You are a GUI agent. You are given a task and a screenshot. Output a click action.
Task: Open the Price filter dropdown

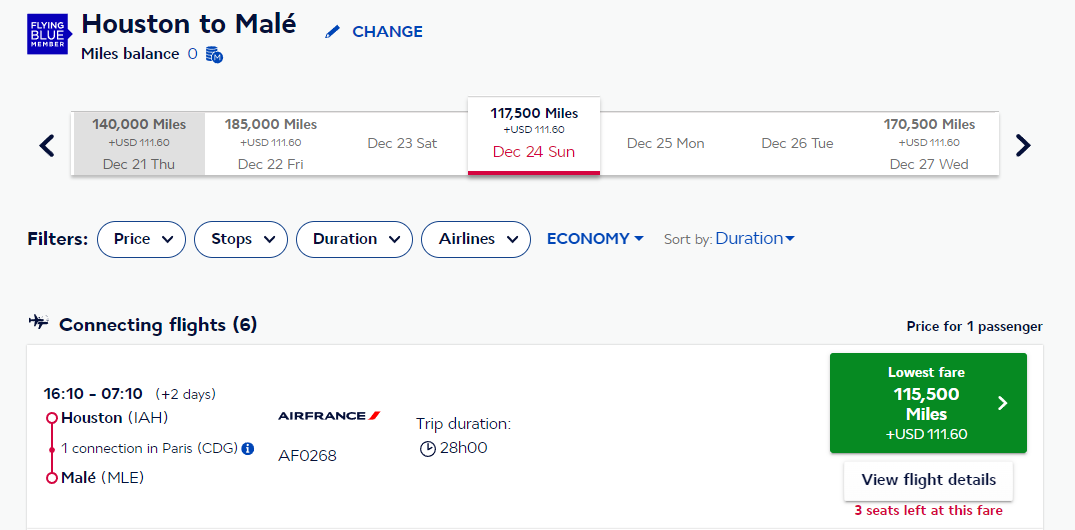pos(141,239)
